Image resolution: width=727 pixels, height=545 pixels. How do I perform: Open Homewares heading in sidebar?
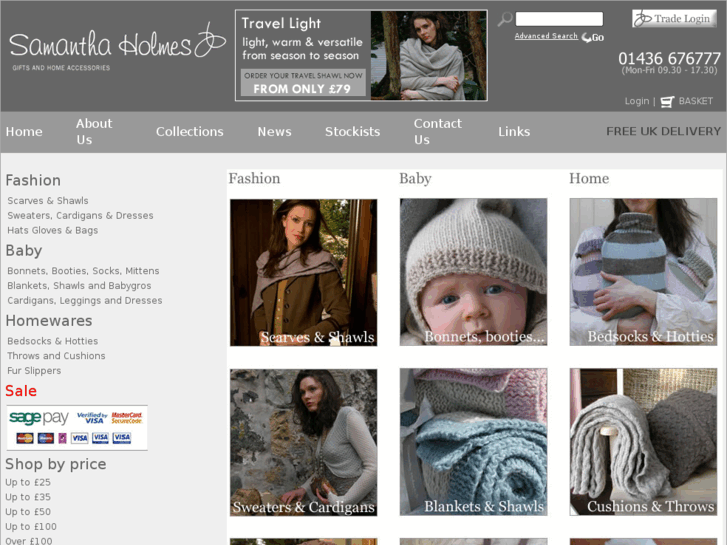(x=49, y=321)
